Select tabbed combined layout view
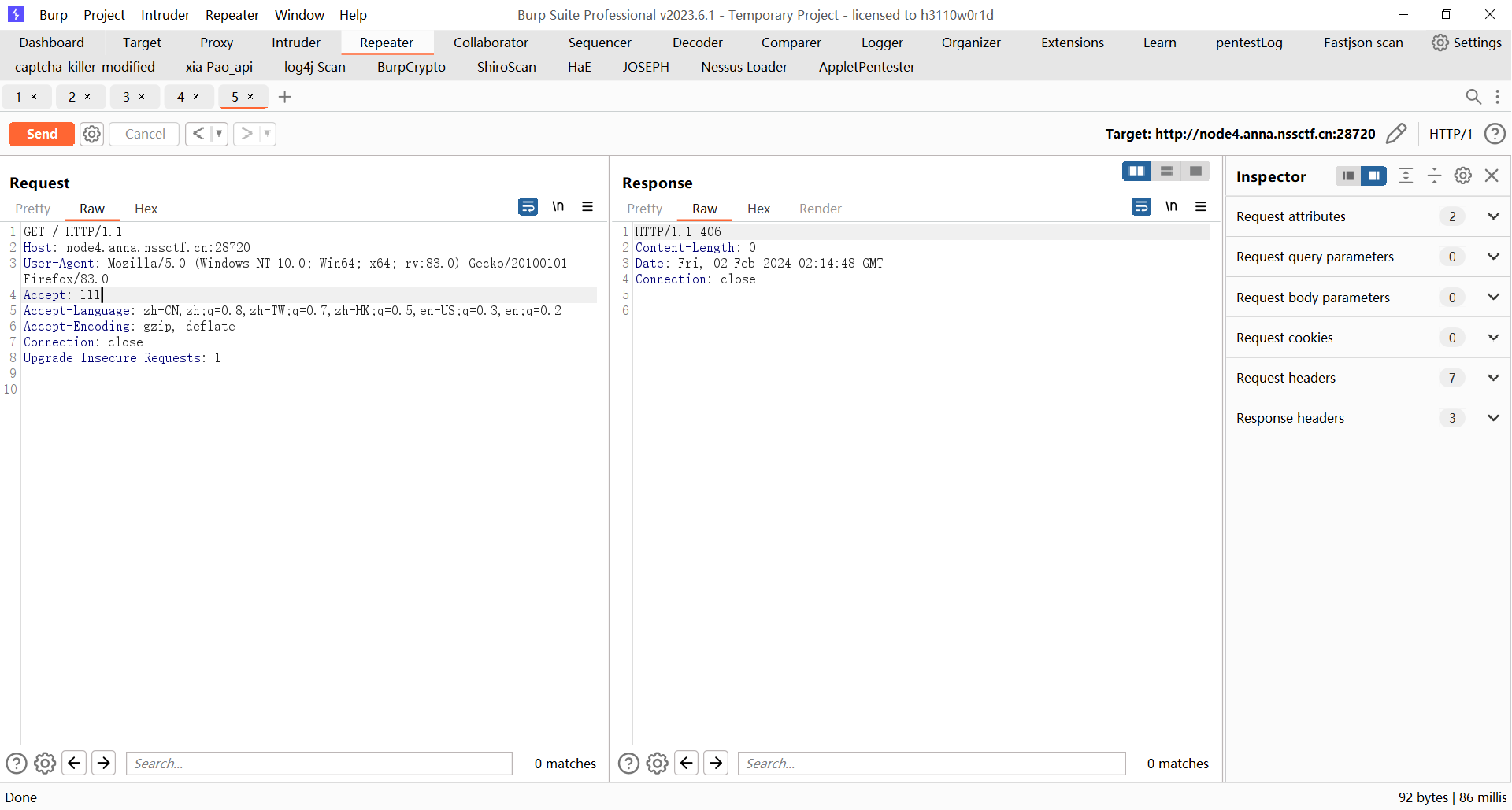The image size is (1512, 810). tap(1195, 171)
